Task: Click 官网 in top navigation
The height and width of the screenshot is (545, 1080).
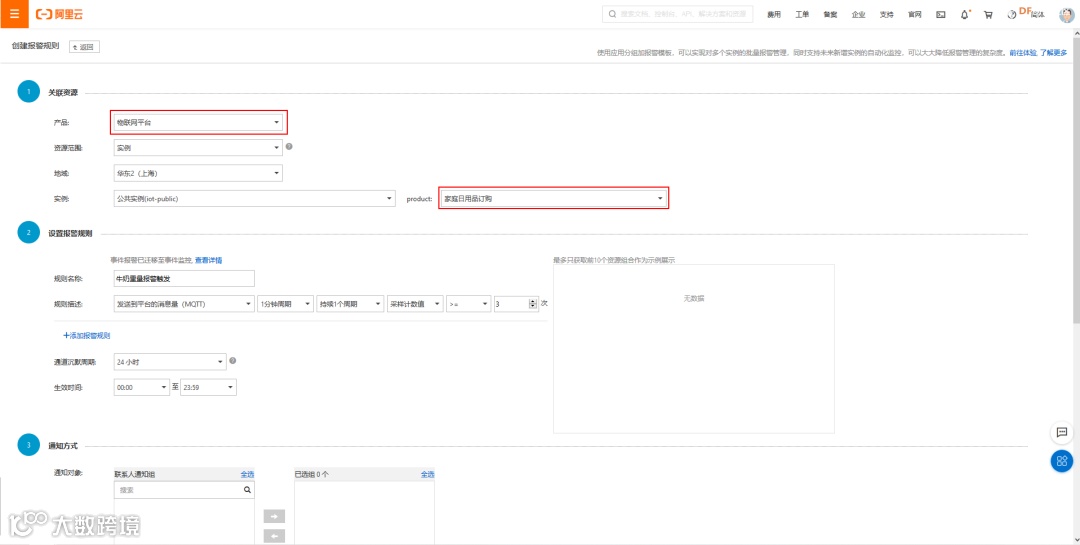Action: coord(915,14)
